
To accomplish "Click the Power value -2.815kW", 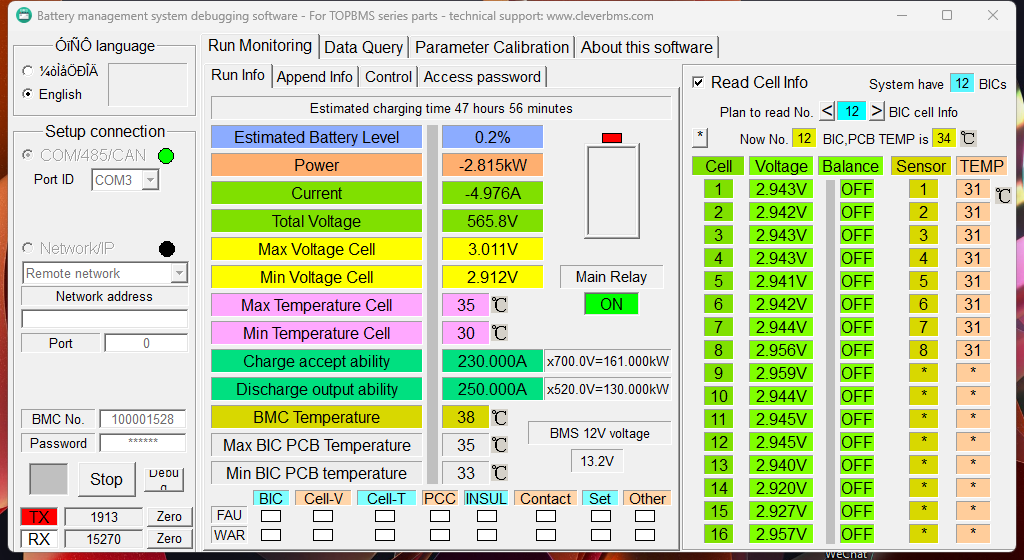I will (492, 165).
